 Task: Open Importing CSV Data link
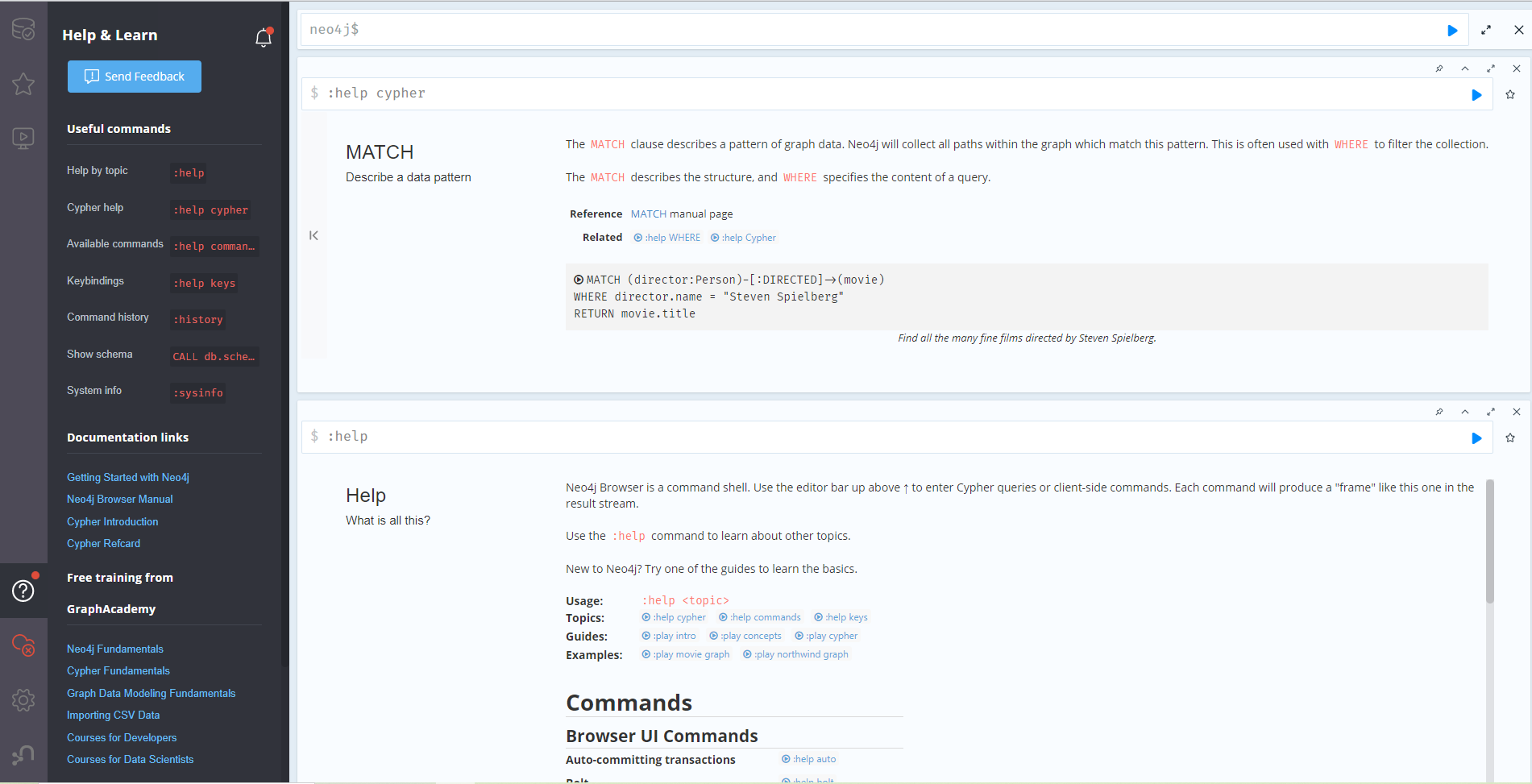pyautogui.click(x=114, y=715)
